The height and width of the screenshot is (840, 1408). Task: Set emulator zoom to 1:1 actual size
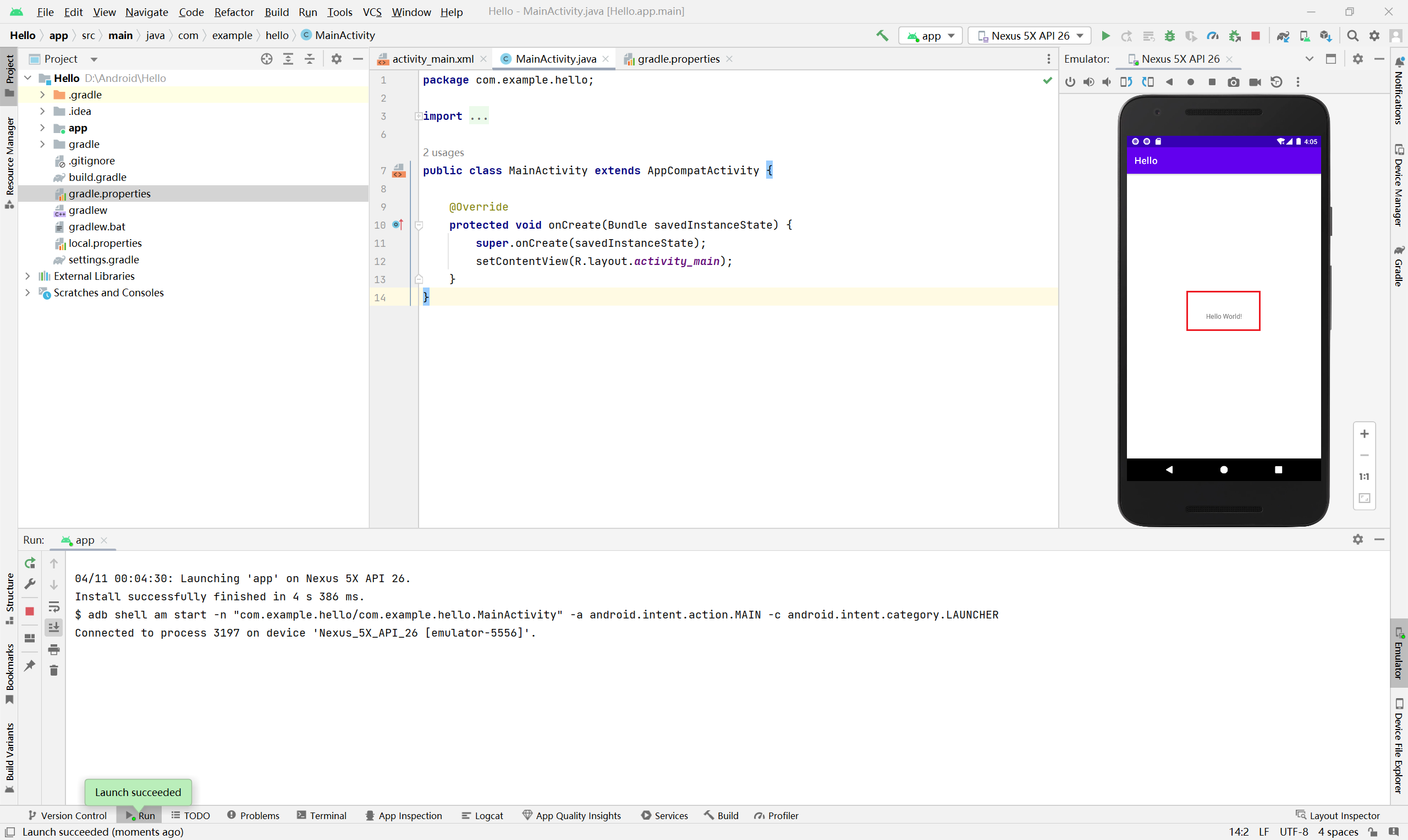tap(1365, 477)
